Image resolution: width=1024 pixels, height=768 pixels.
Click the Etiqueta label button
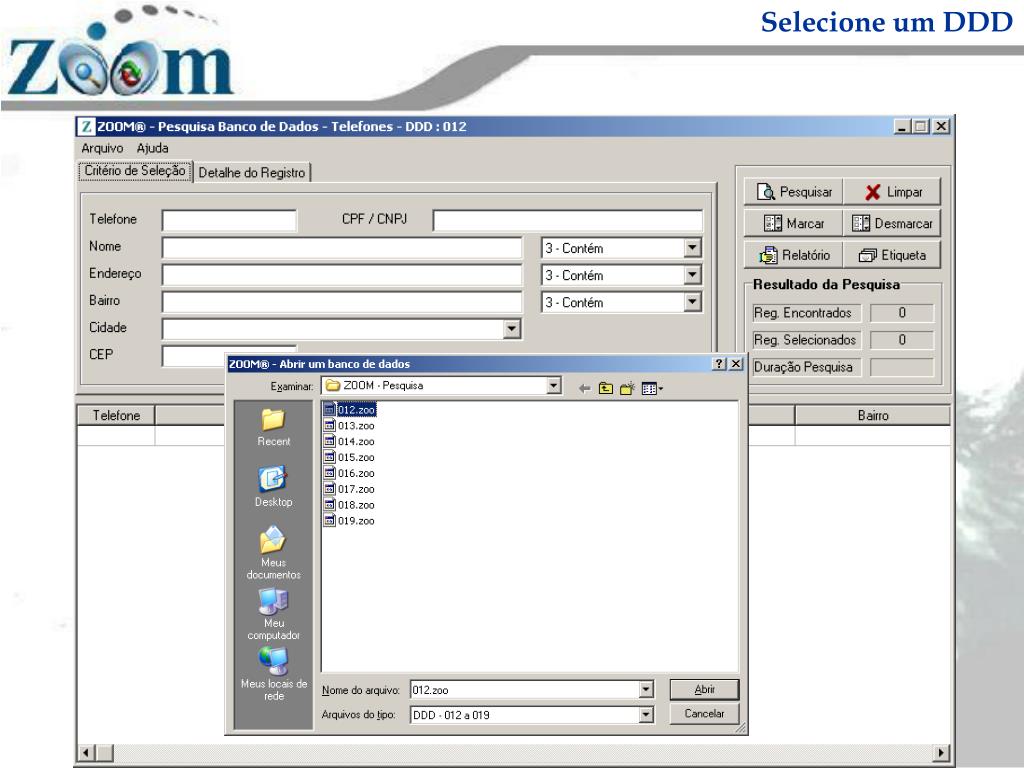[x=892, y=255]
